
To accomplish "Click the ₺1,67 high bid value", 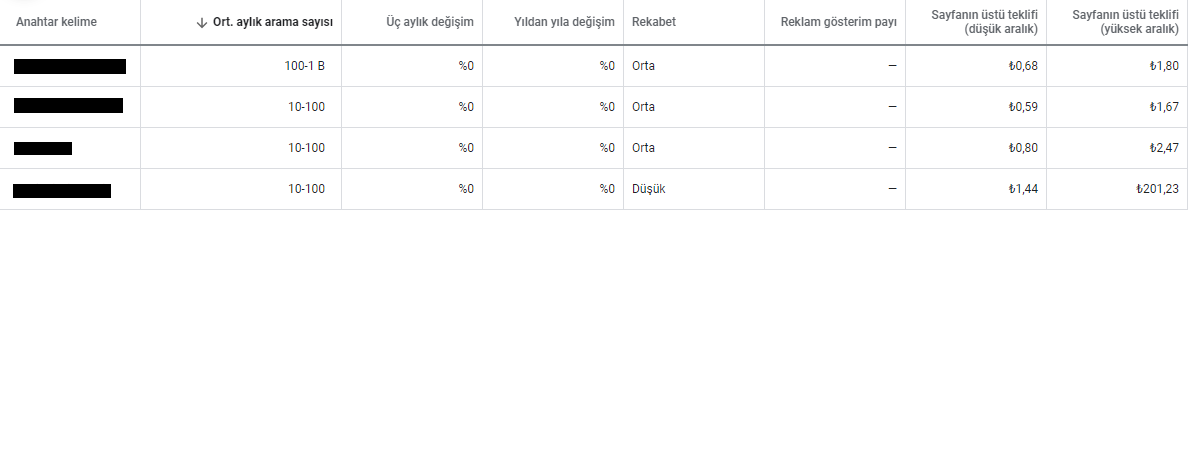I will tap(1164, 107).
